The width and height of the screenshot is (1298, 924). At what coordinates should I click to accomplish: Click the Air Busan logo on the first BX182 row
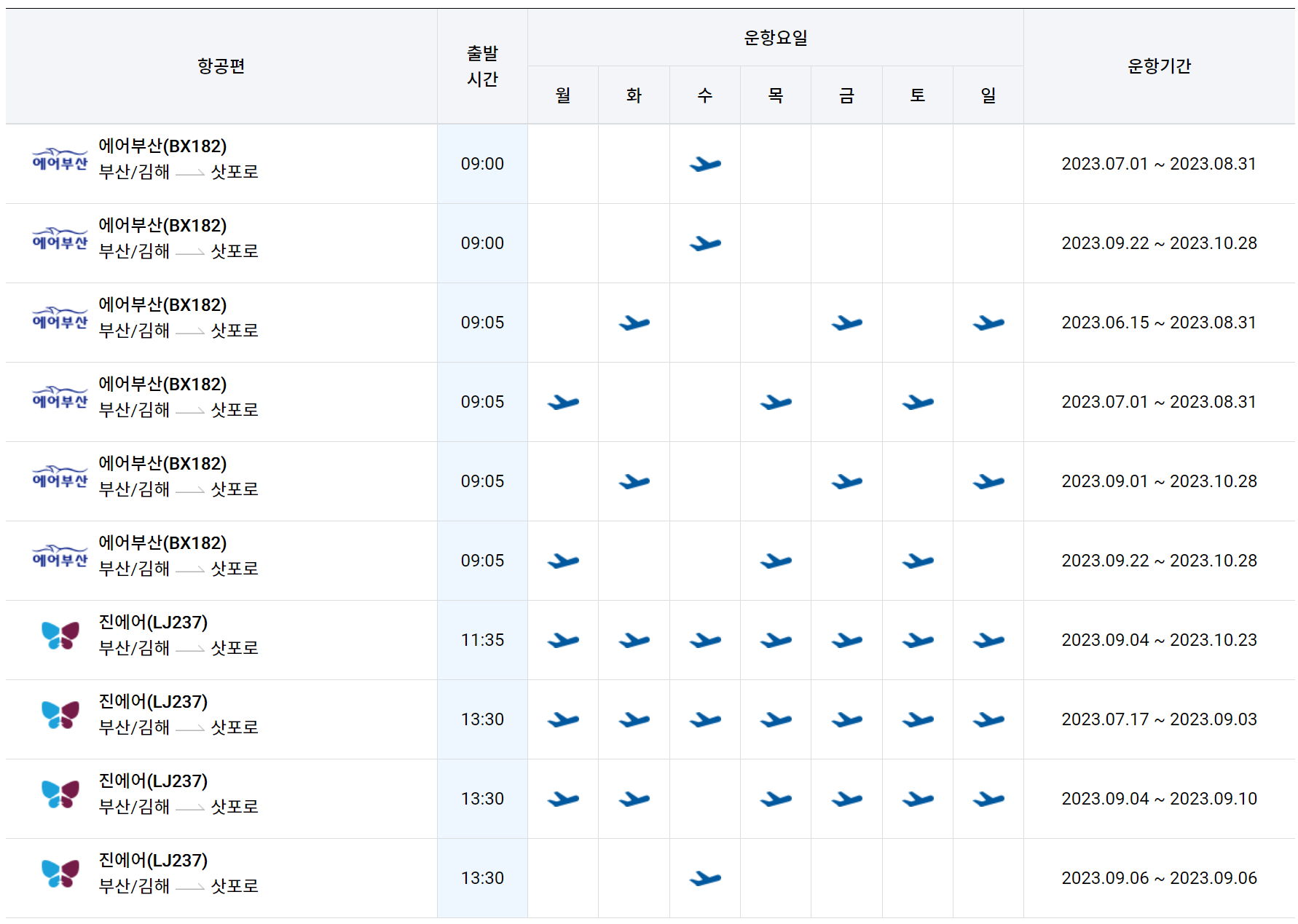61,158
